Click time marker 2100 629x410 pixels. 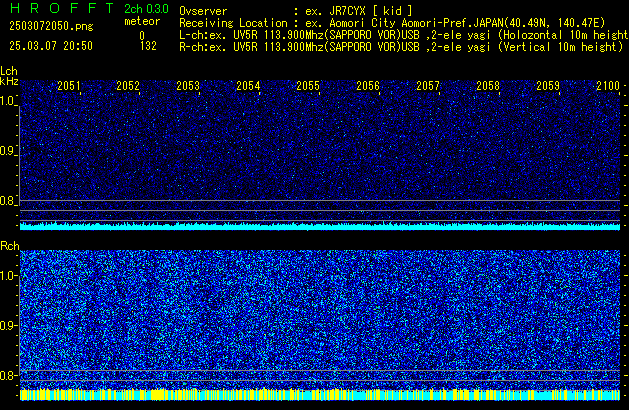[x=608, y=86]
